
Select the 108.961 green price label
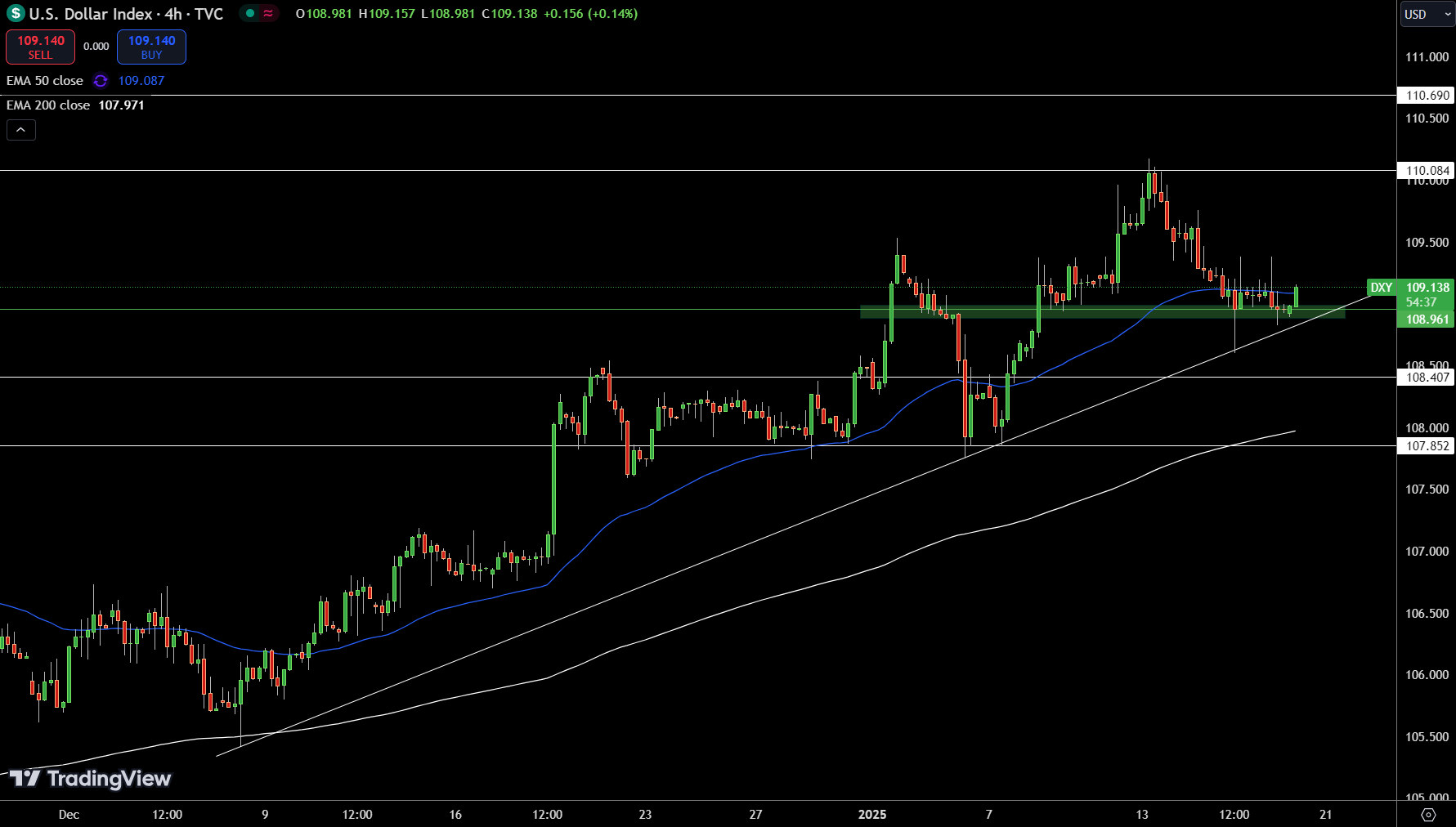(1427, 320)
